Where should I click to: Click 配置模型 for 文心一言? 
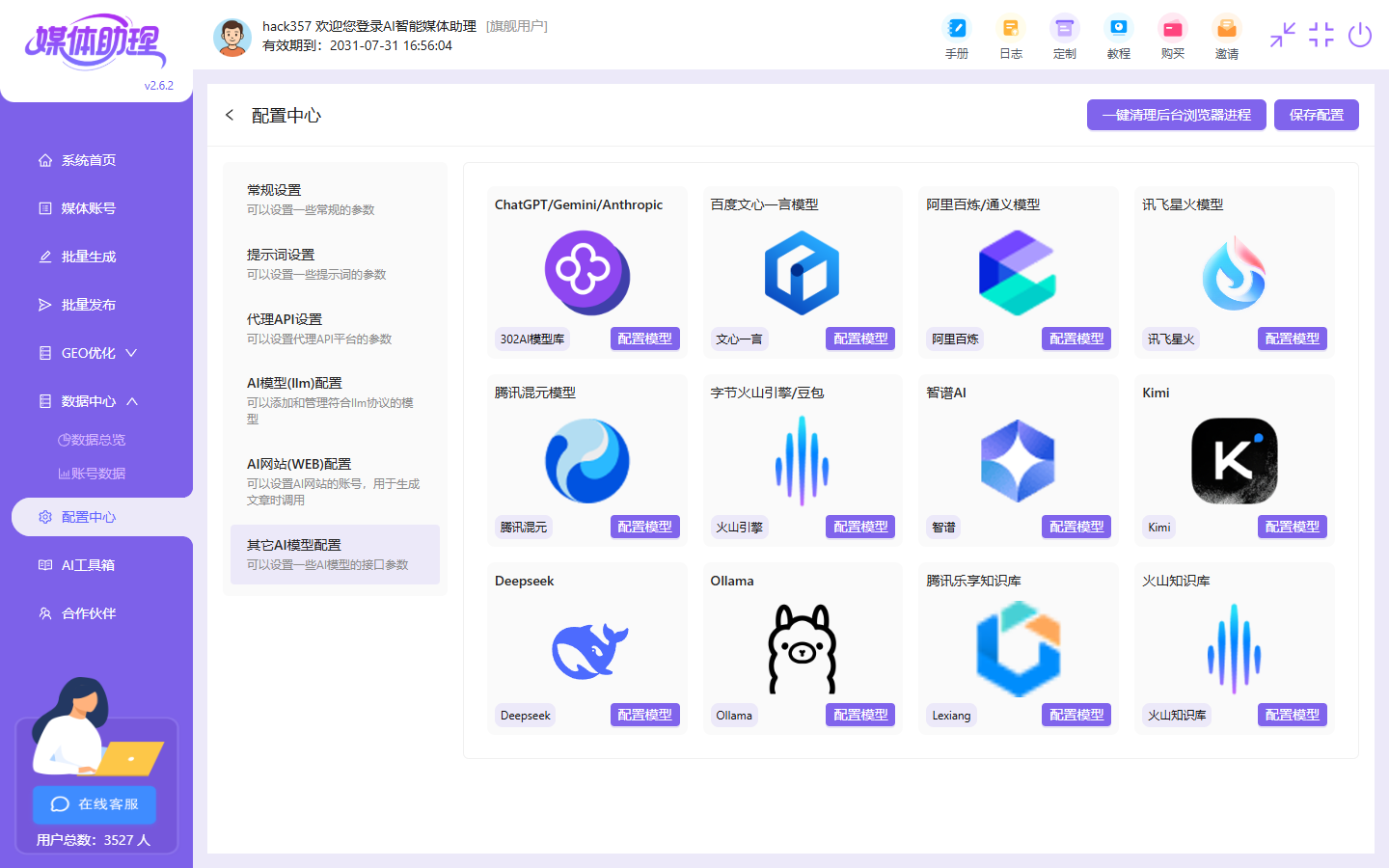tap(860, 339)
